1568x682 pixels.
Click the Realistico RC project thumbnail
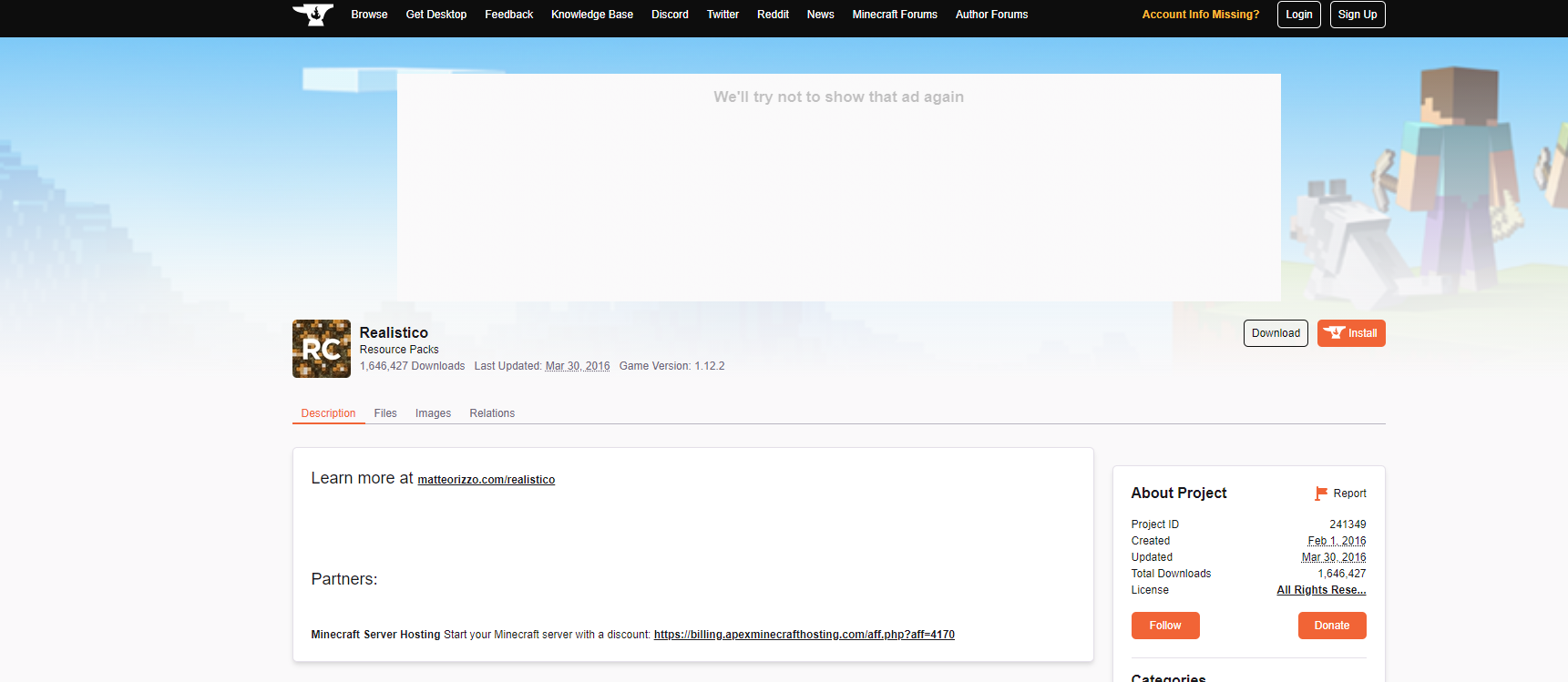[322, 349]
